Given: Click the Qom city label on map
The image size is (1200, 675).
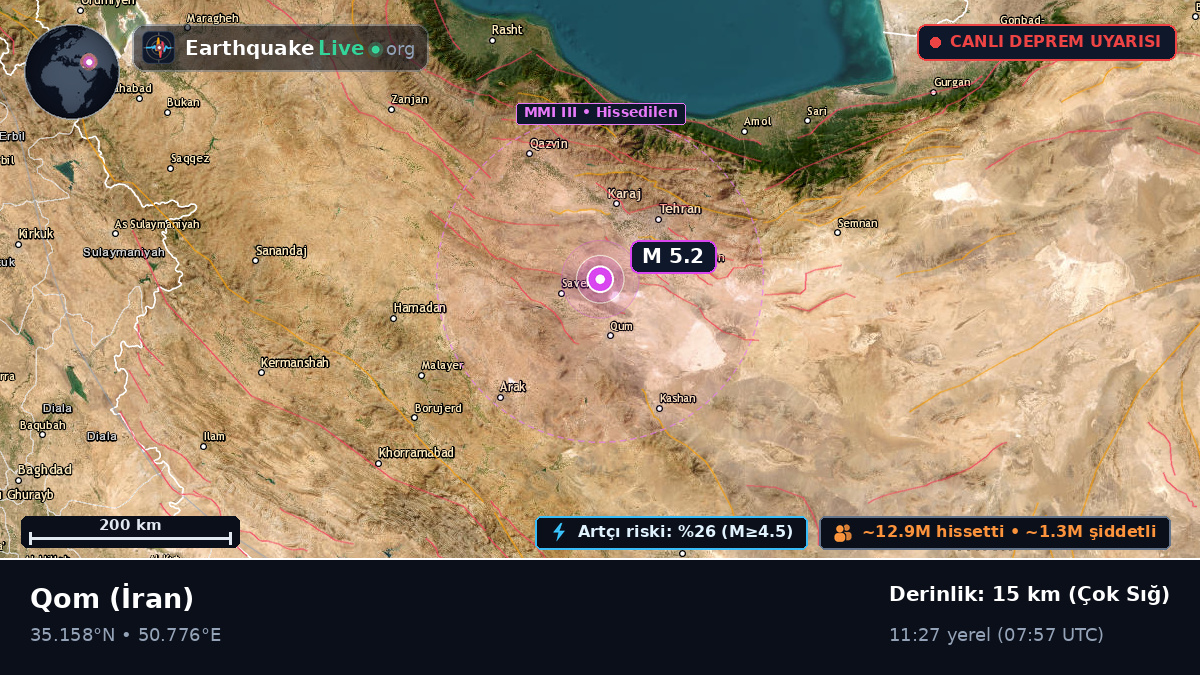Looking at the screenshot, I should click(621, 326).
